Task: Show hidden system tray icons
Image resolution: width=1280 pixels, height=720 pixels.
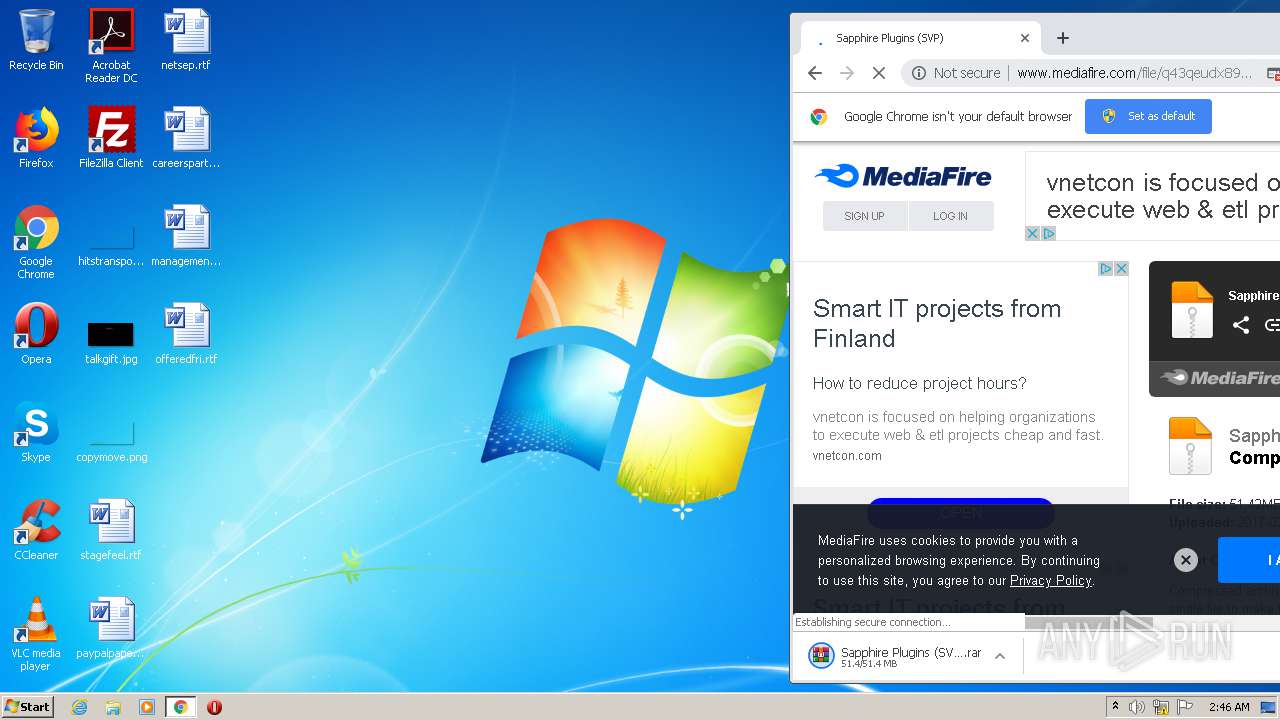Action: (x=1115, y=707)
